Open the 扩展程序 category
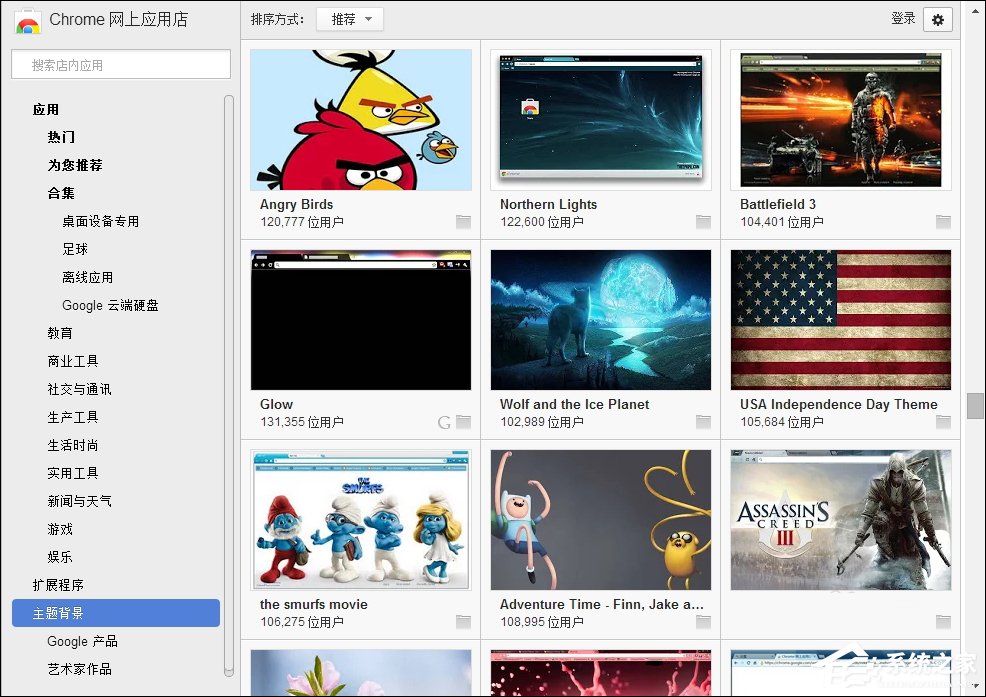The width and height of the screenshot is (986, 697). (x=58, y=585)
